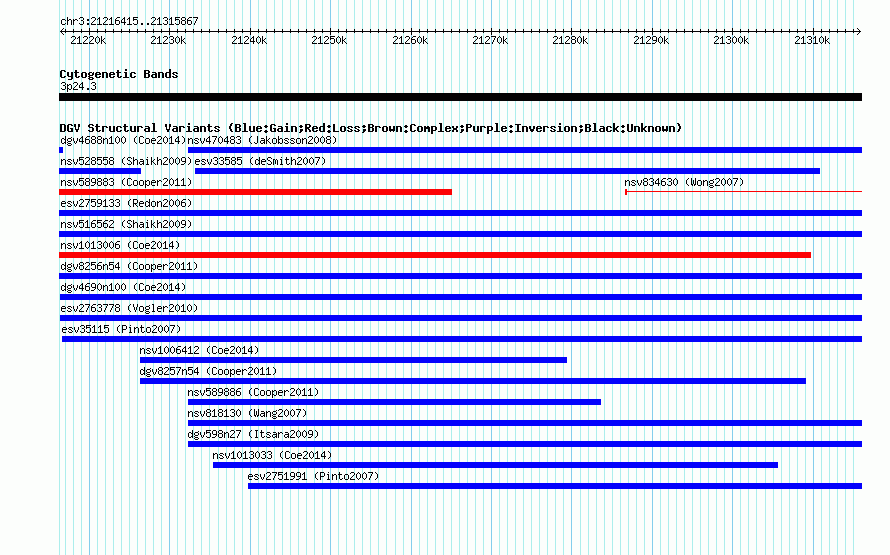The height and width of the screenshot is (555, 890).
Task: Click the esv33585 (deSmith2007) variant label
Action: [260, 161]
